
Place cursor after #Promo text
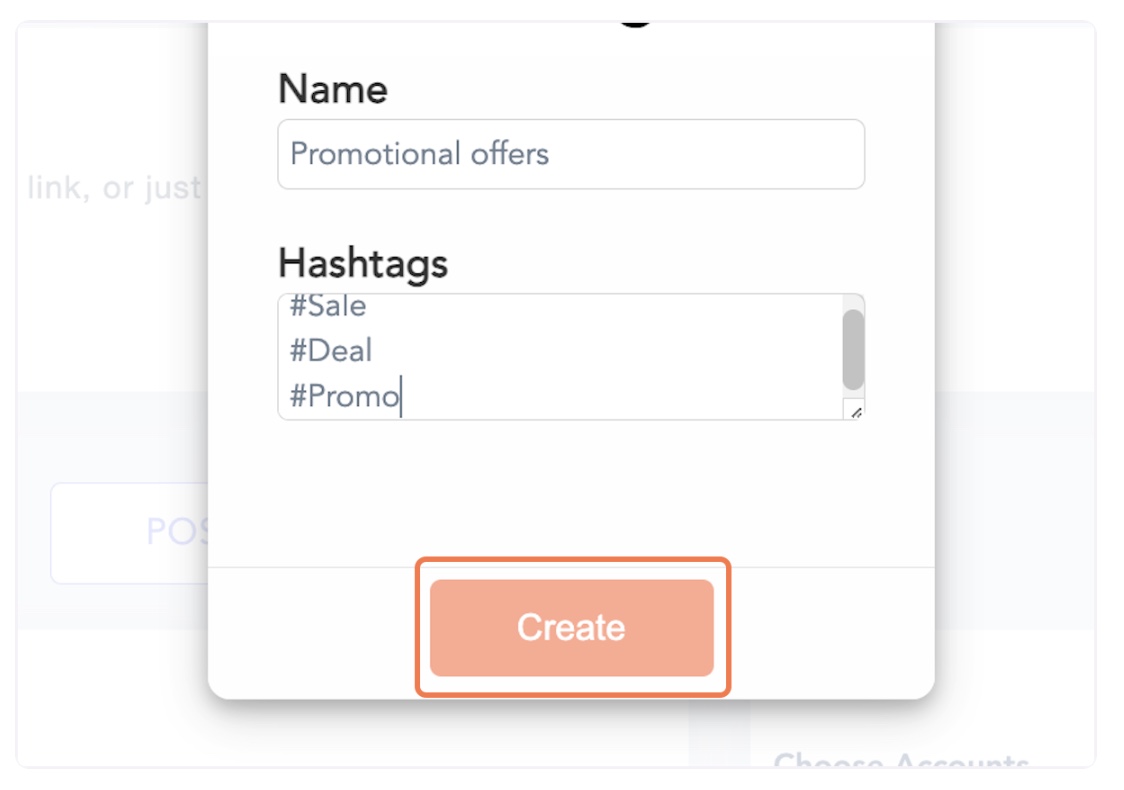point(401,396)
